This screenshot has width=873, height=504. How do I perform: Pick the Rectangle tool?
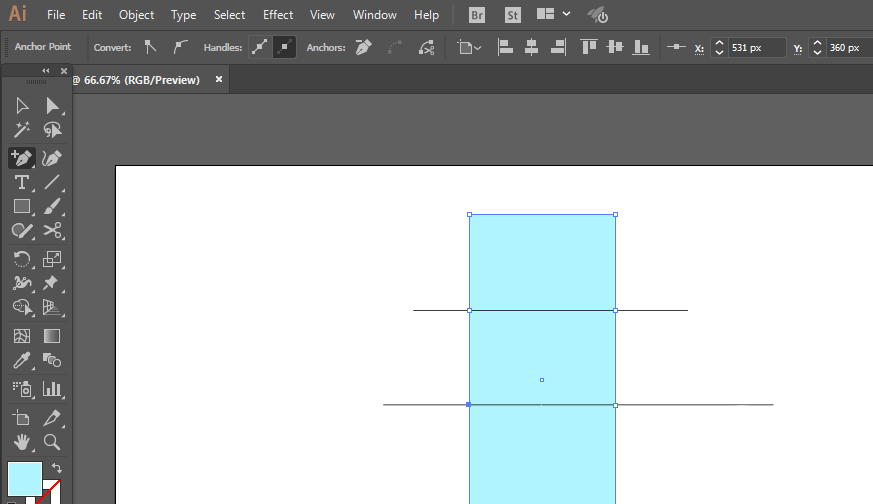coord(21,207)
